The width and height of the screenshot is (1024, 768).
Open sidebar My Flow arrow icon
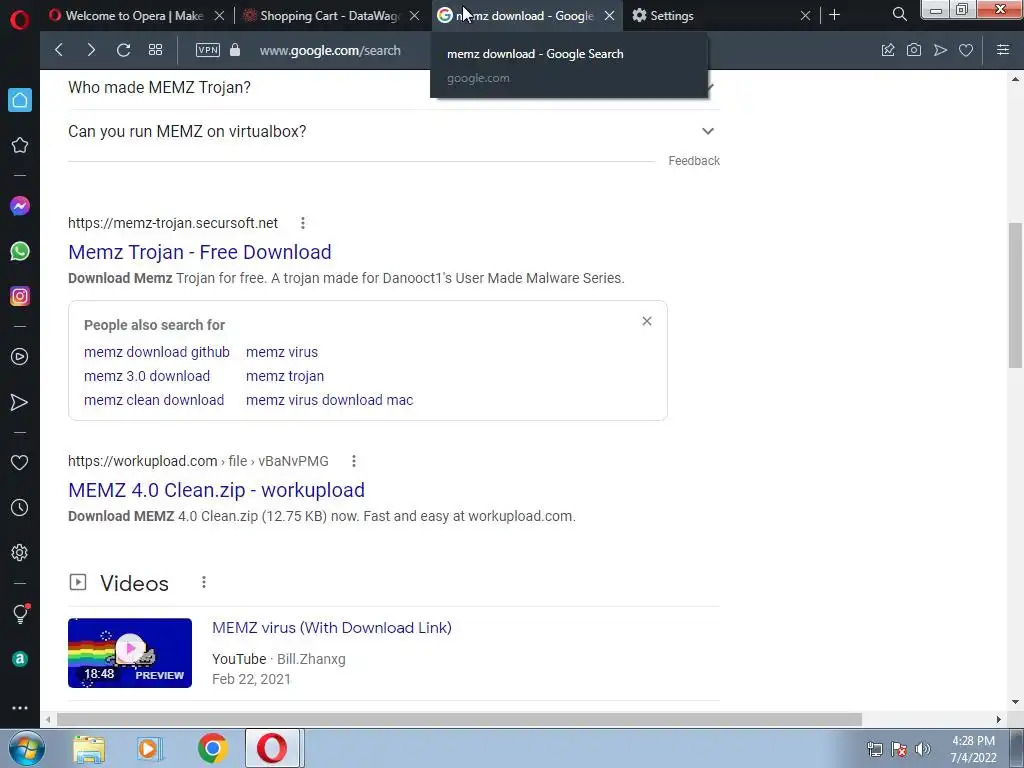(20, 402)
